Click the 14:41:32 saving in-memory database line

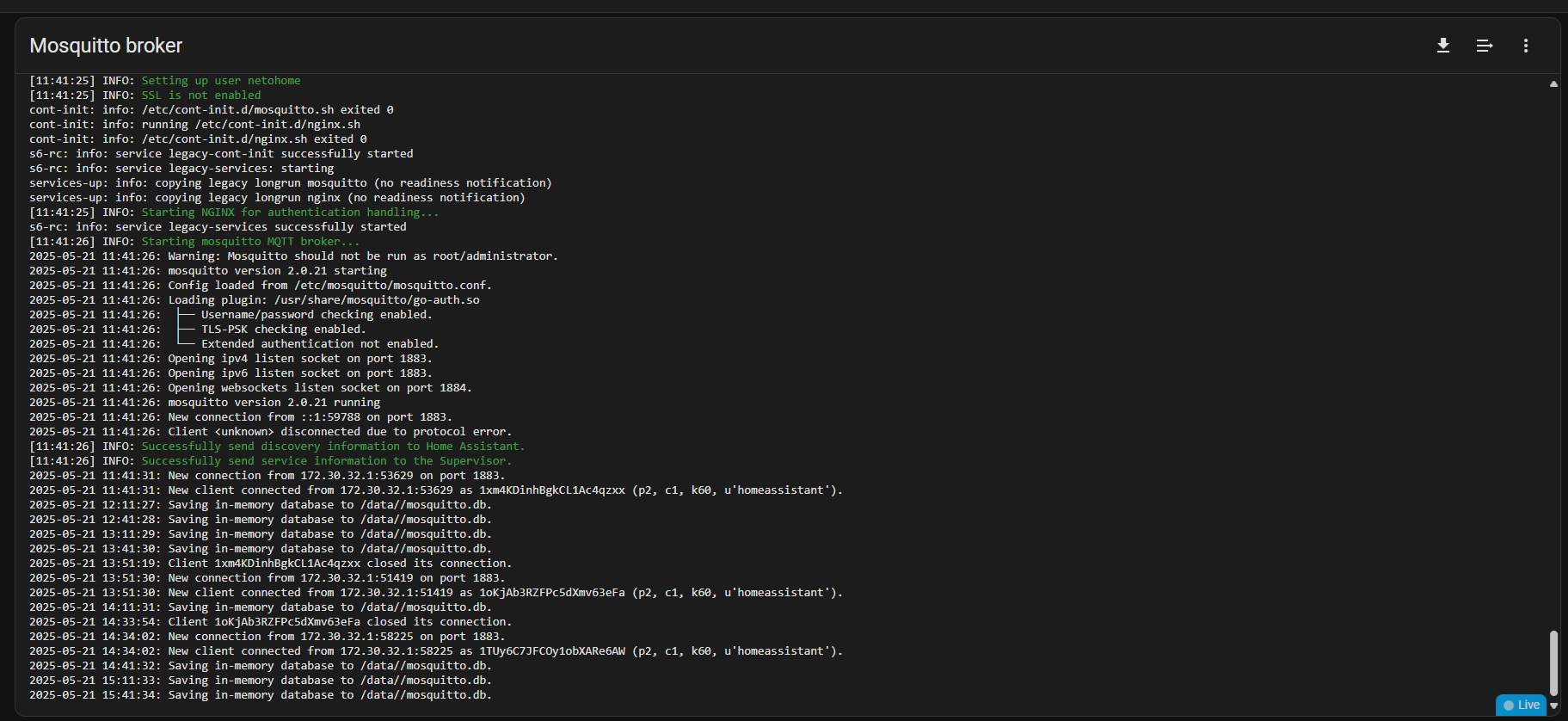261,666
